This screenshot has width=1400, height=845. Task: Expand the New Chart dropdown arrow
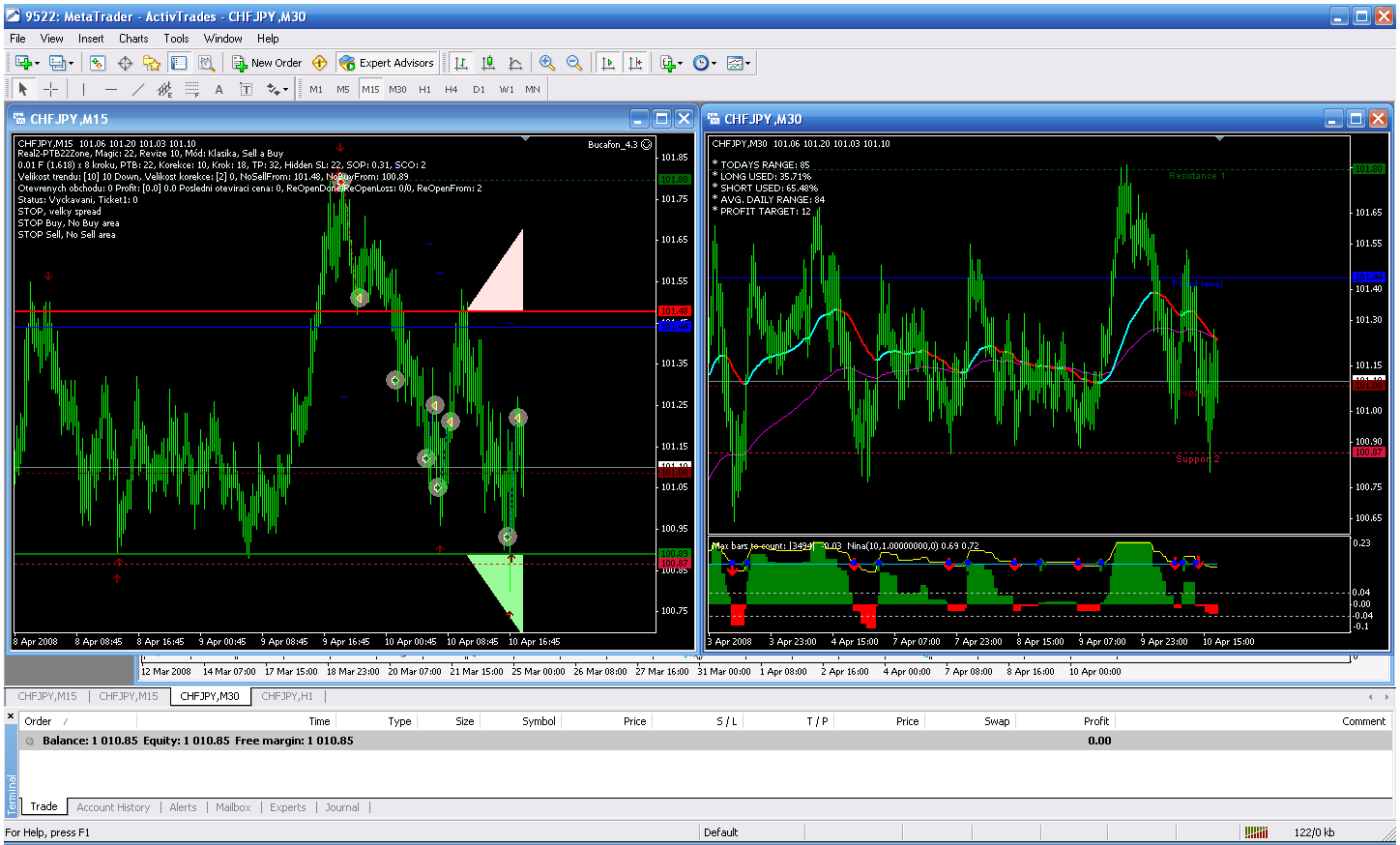(37, 64)
